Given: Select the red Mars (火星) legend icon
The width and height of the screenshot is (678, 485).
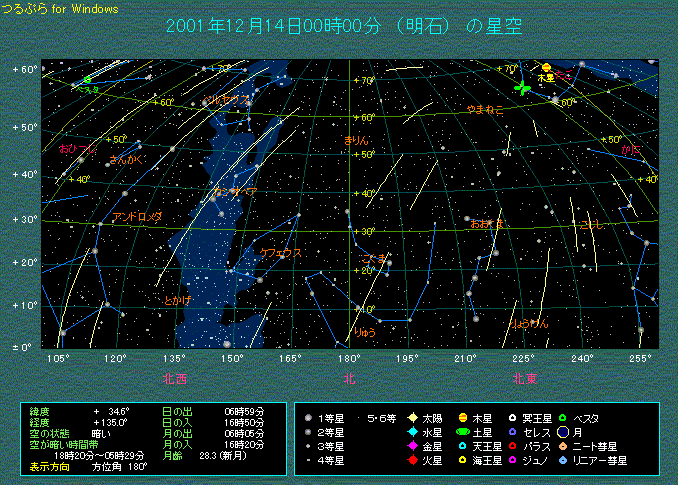Looking at the screenshot, I should pyautogui.click(x=412, y=460).
